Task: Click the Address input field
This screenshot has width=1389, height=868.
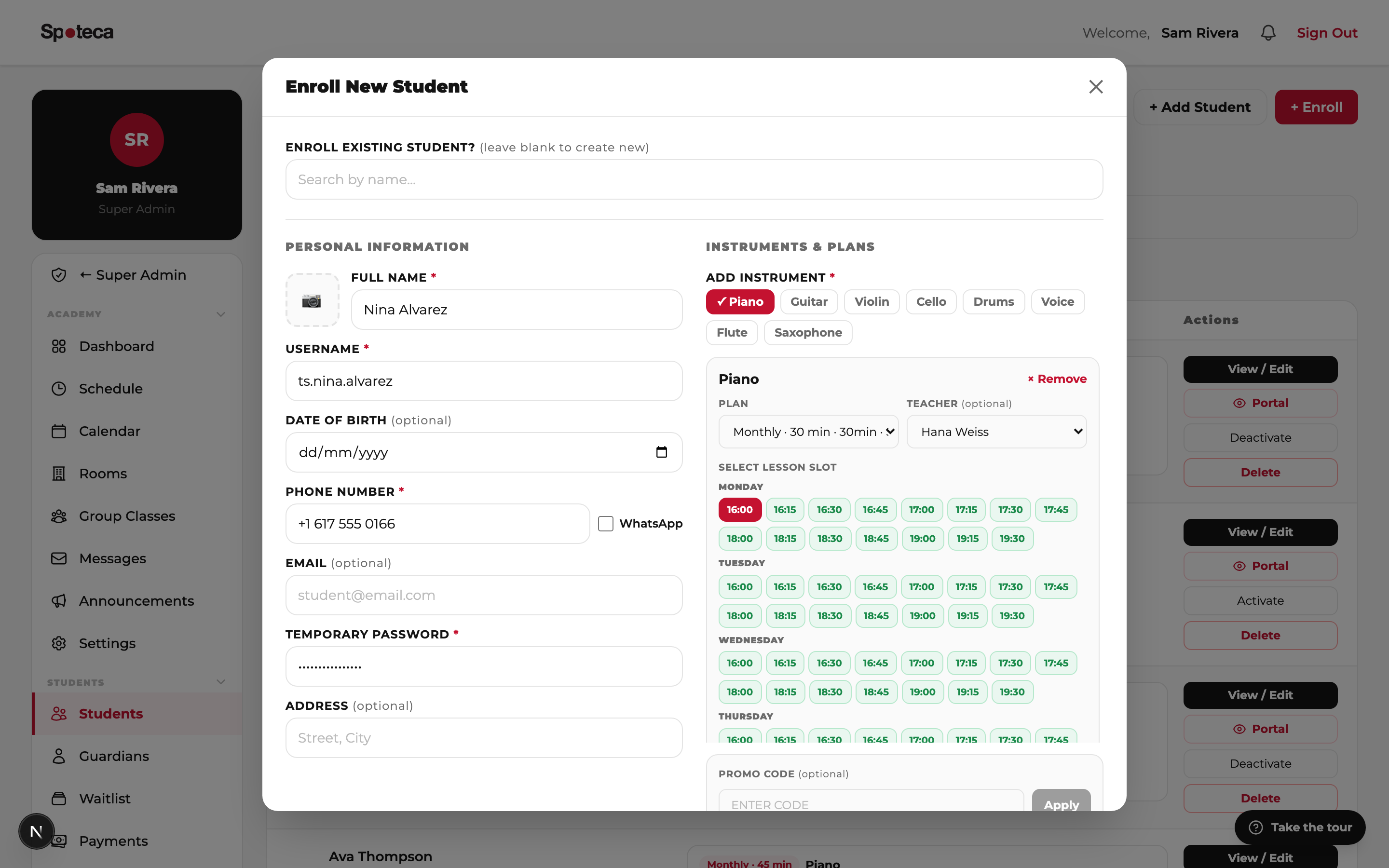Action: click(484, 738)
